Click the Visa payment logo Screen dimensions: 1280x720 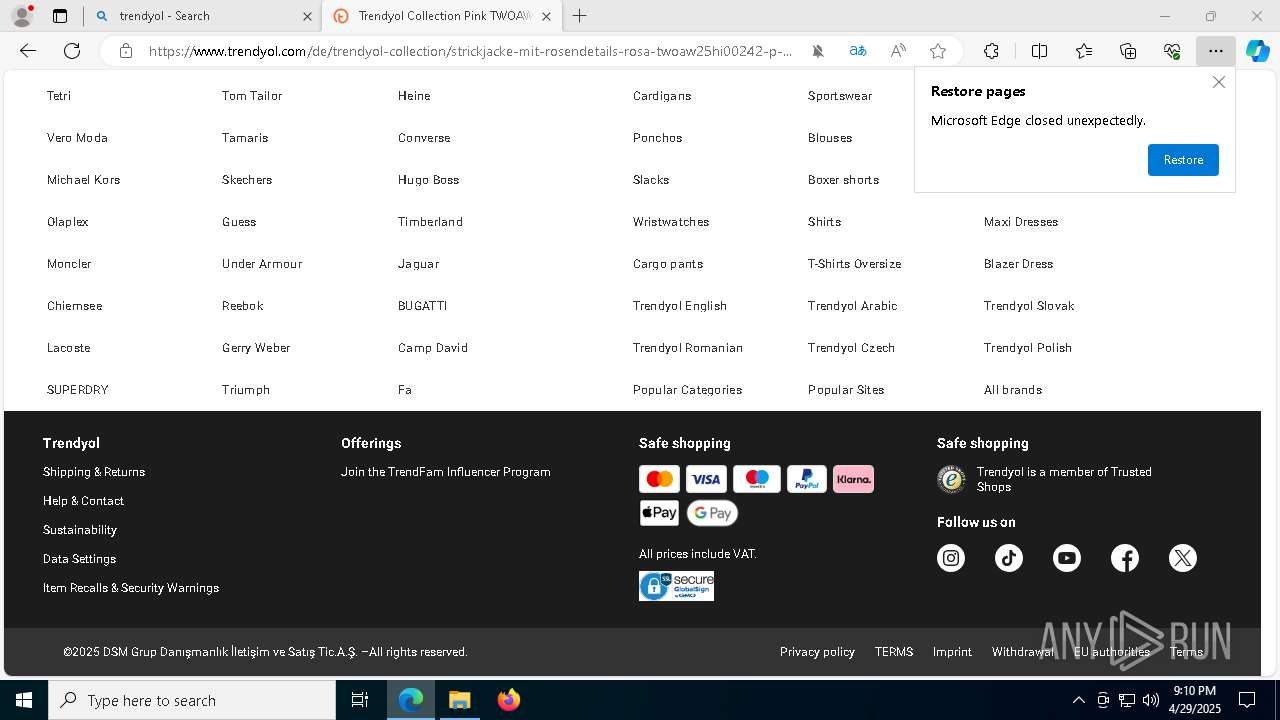(x=706, y=479)
